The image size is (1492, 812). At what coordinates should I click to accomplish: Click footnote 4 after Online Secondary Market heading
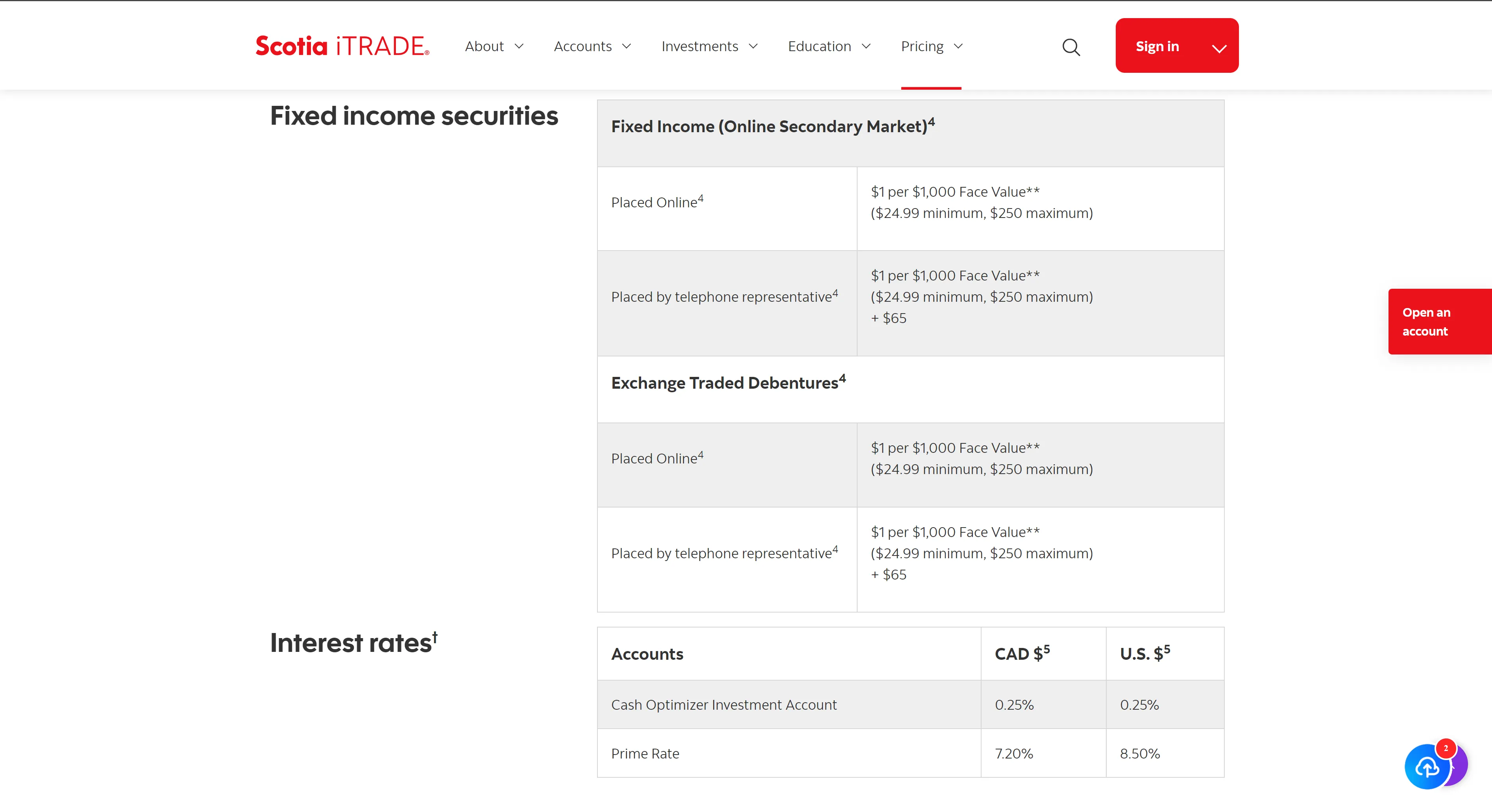click(931, 121)
